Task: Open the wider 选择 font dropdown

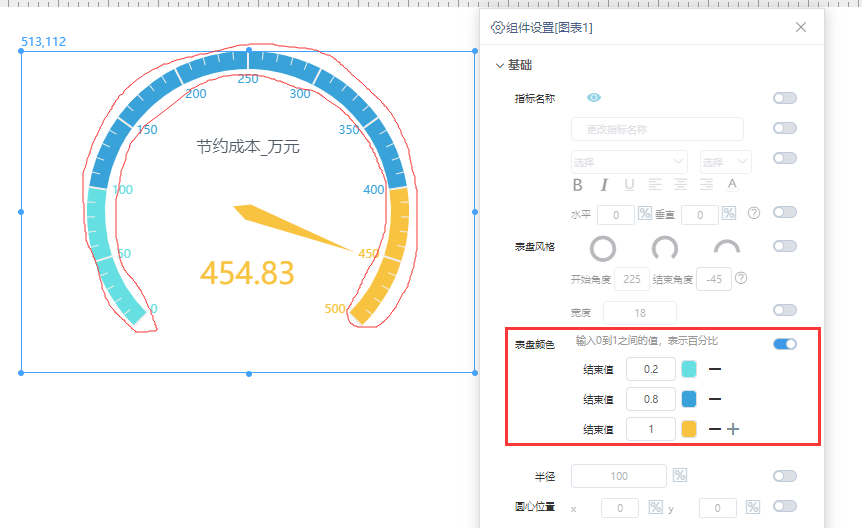Action: point(629,162)
